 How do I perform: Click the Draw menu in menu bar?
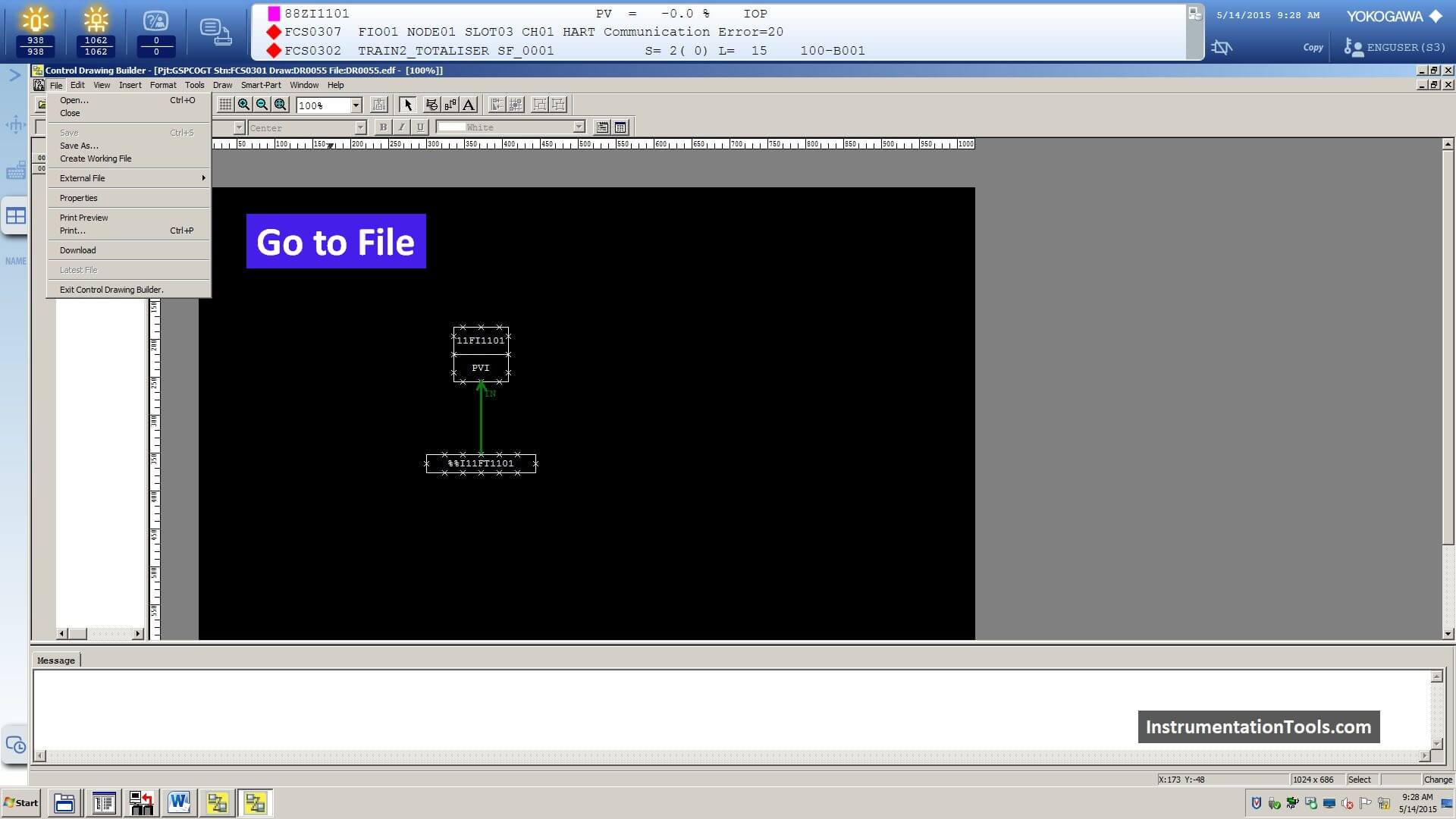222,84
